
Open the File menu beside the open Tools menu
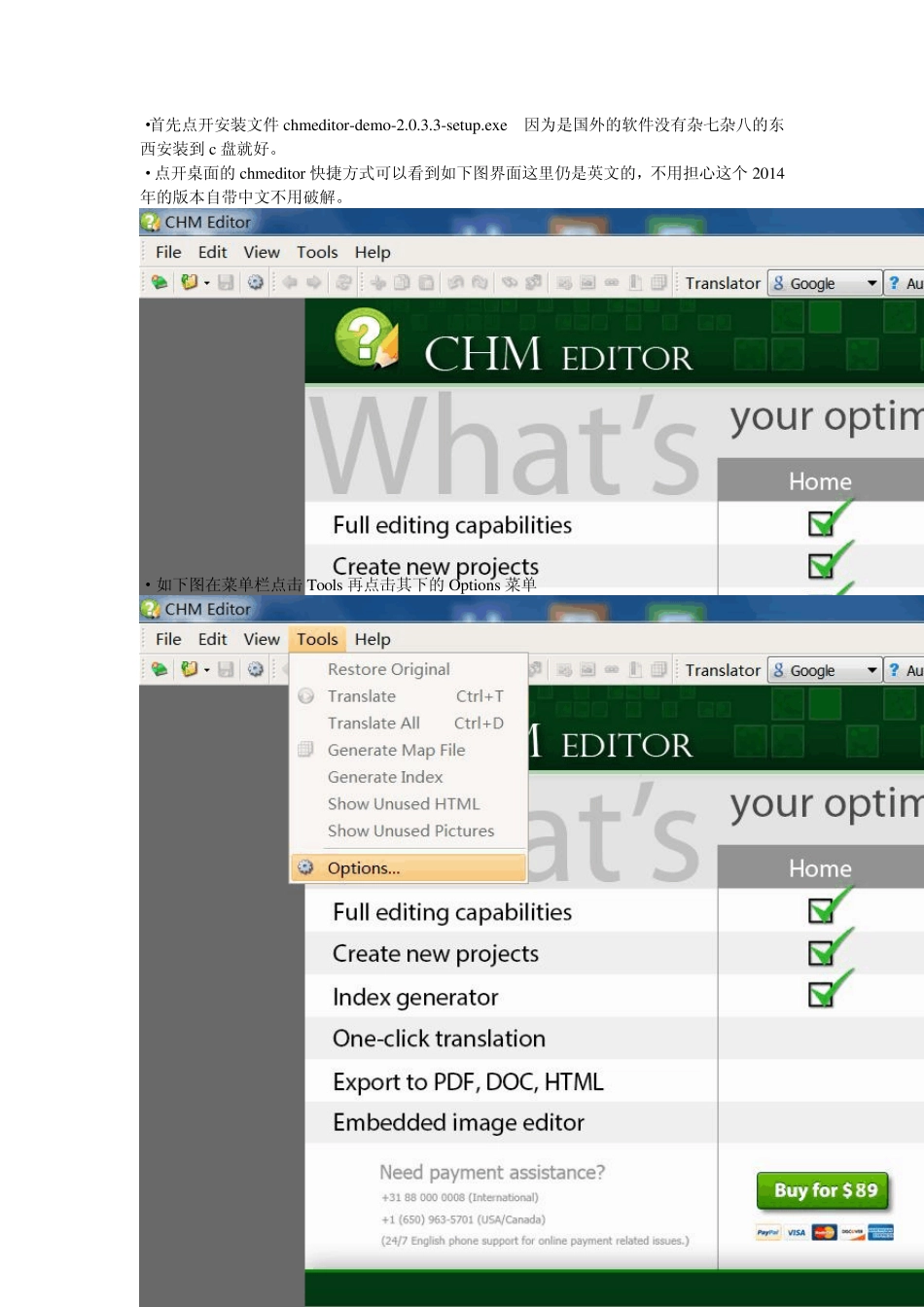point(168,639)
